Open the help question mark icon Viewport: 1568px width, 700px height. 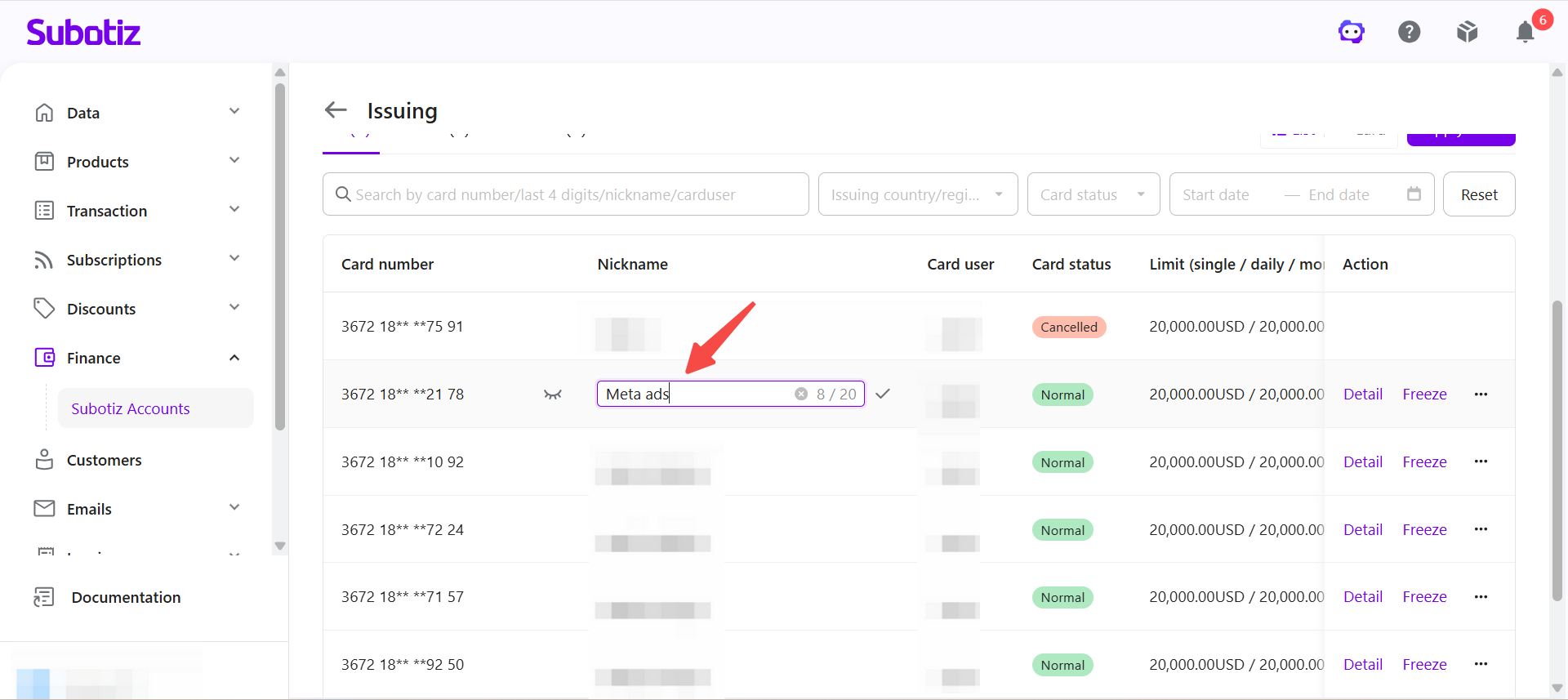click(x=1410, y=32)
